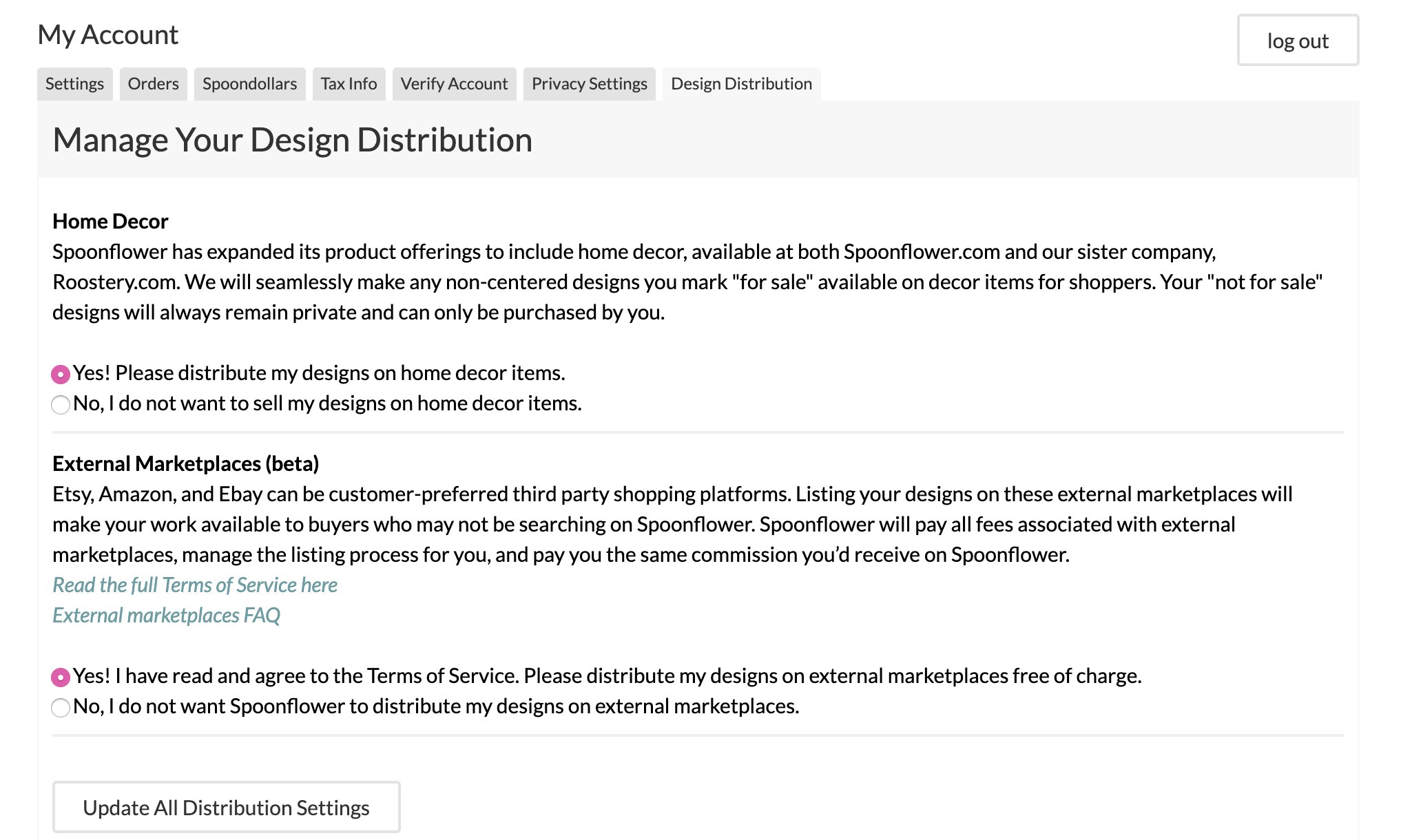Select Yes, distribute designs on home decor

click(61, 375)
